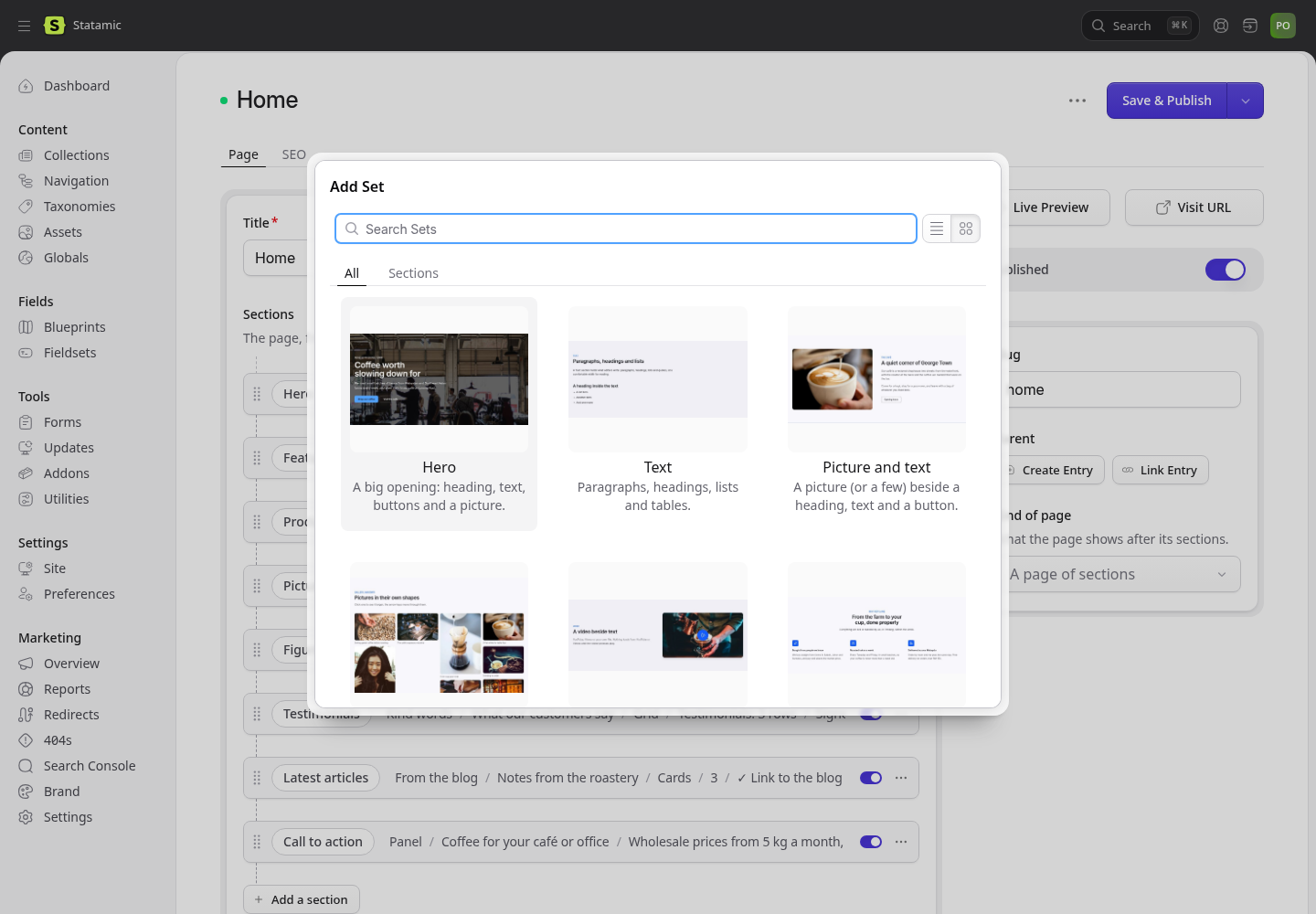Click the Statamic logo icon
The height and width of the screenshot is (914, 1316).
point(55,26)
